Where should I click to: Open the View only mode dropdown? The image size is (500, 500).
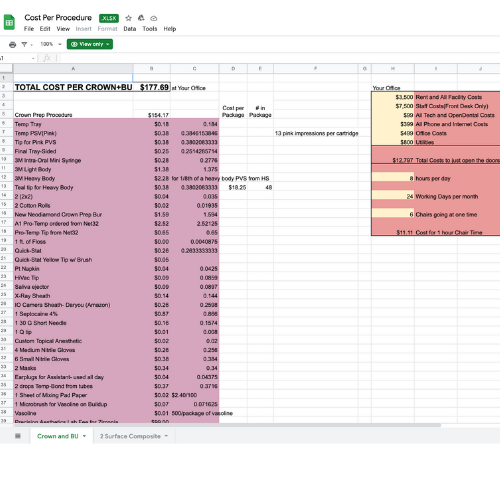[90, 44]
